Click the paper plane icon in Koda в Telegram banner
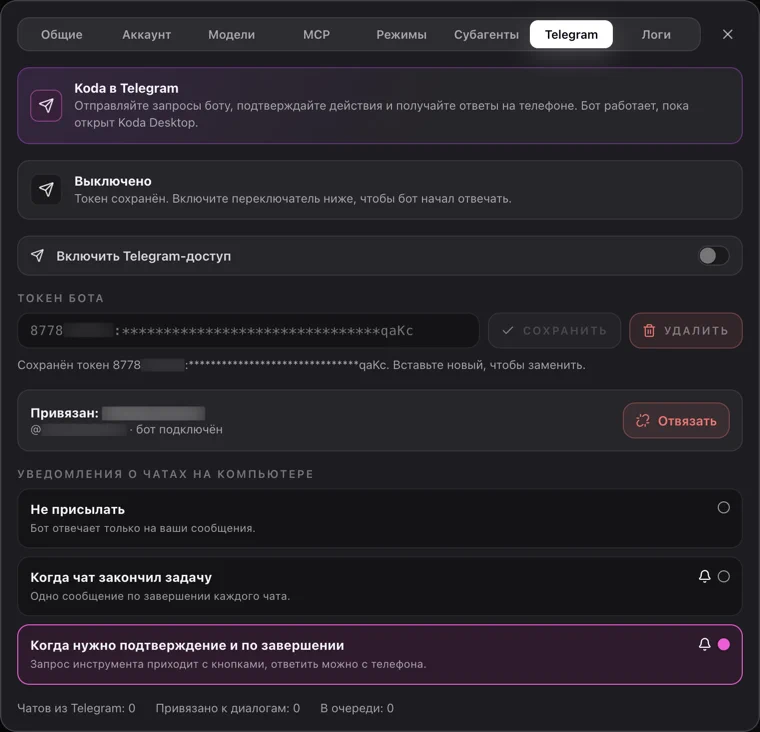 [46, 105]
